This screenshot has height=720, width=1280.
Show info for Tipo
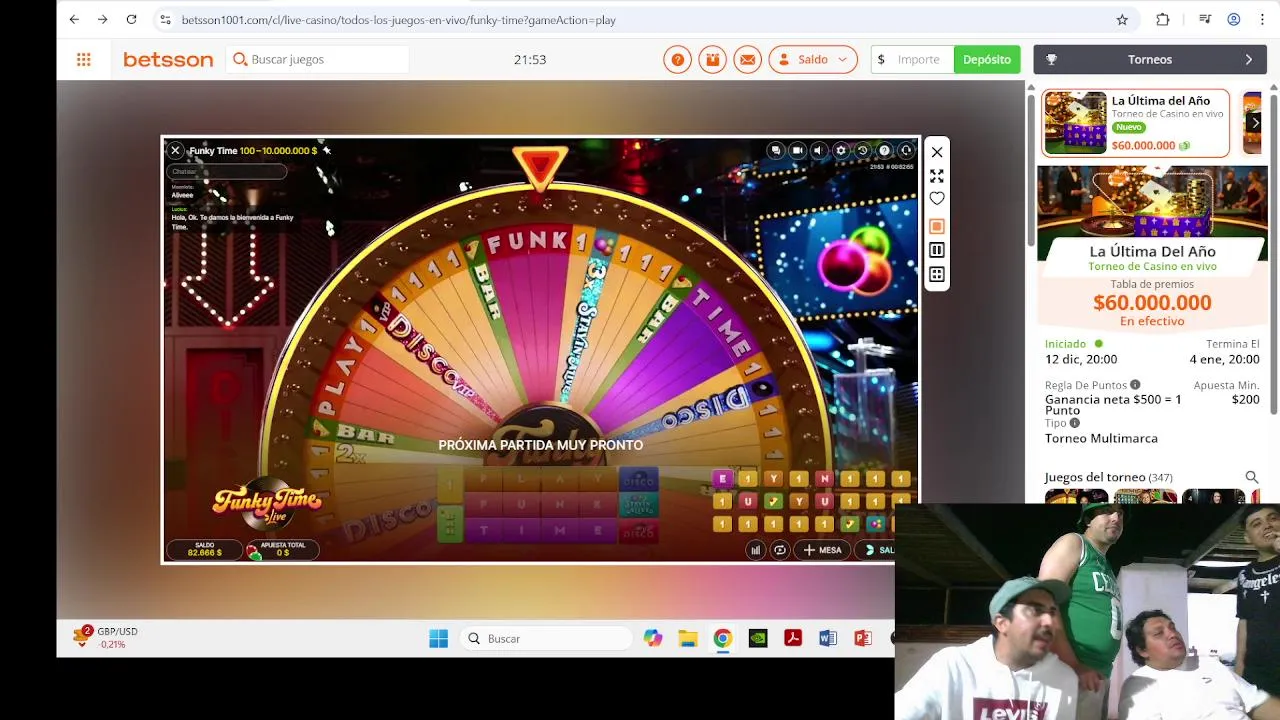[1075, 423]
